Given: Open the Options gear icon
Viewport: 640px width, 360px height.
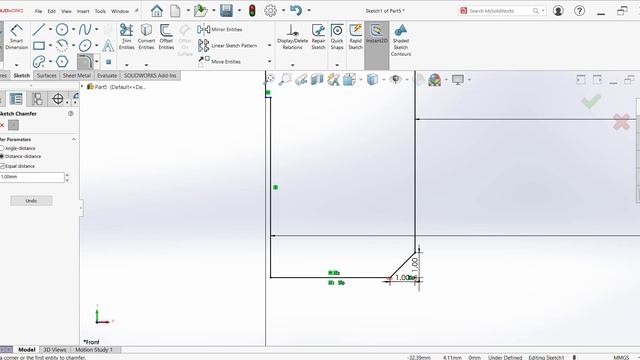Looking at the screenshot, I should (270, 11).
